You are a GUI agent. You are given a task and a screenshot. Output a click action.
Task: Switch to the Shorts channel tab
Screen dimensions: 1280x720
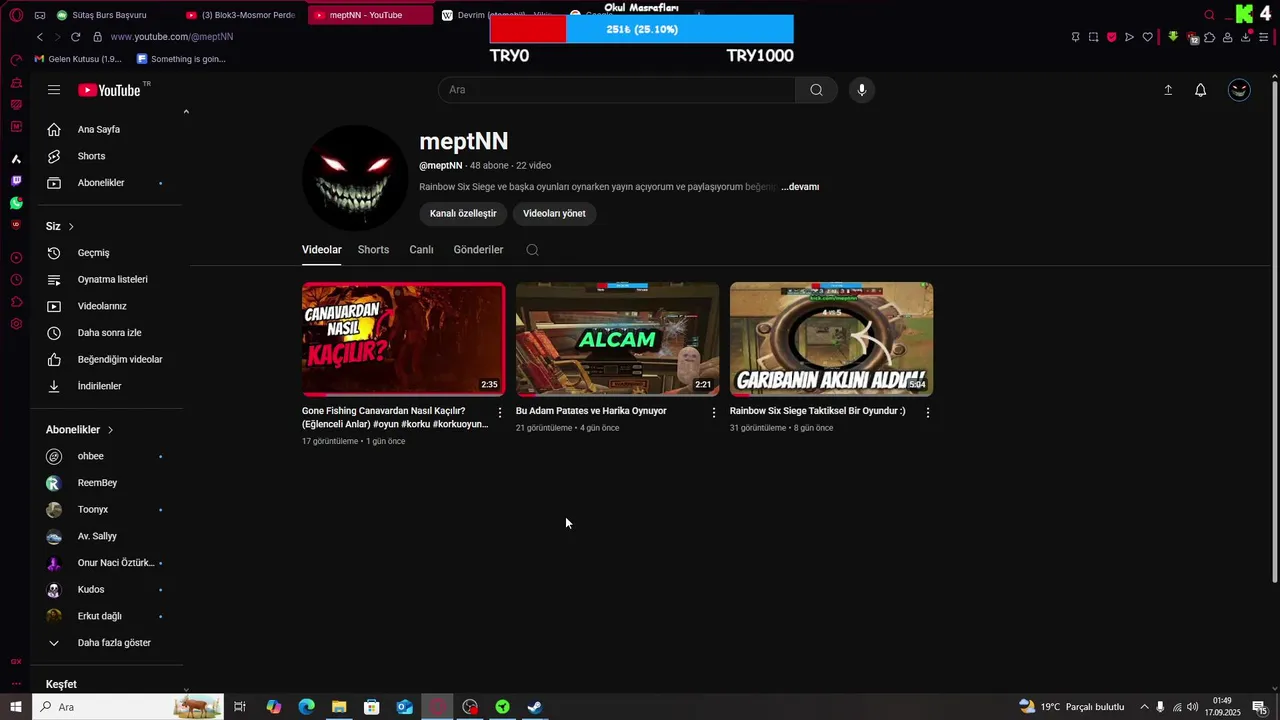pos(373,250)
